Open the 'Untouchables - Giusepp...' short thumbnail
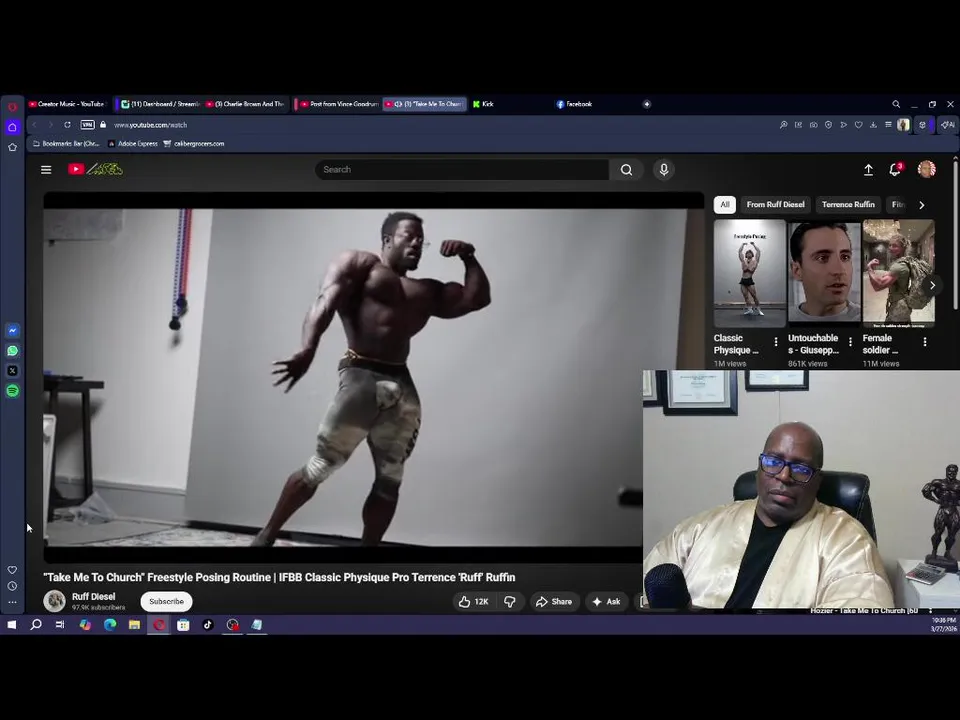960x720 pixels. [x=823, y=271]
